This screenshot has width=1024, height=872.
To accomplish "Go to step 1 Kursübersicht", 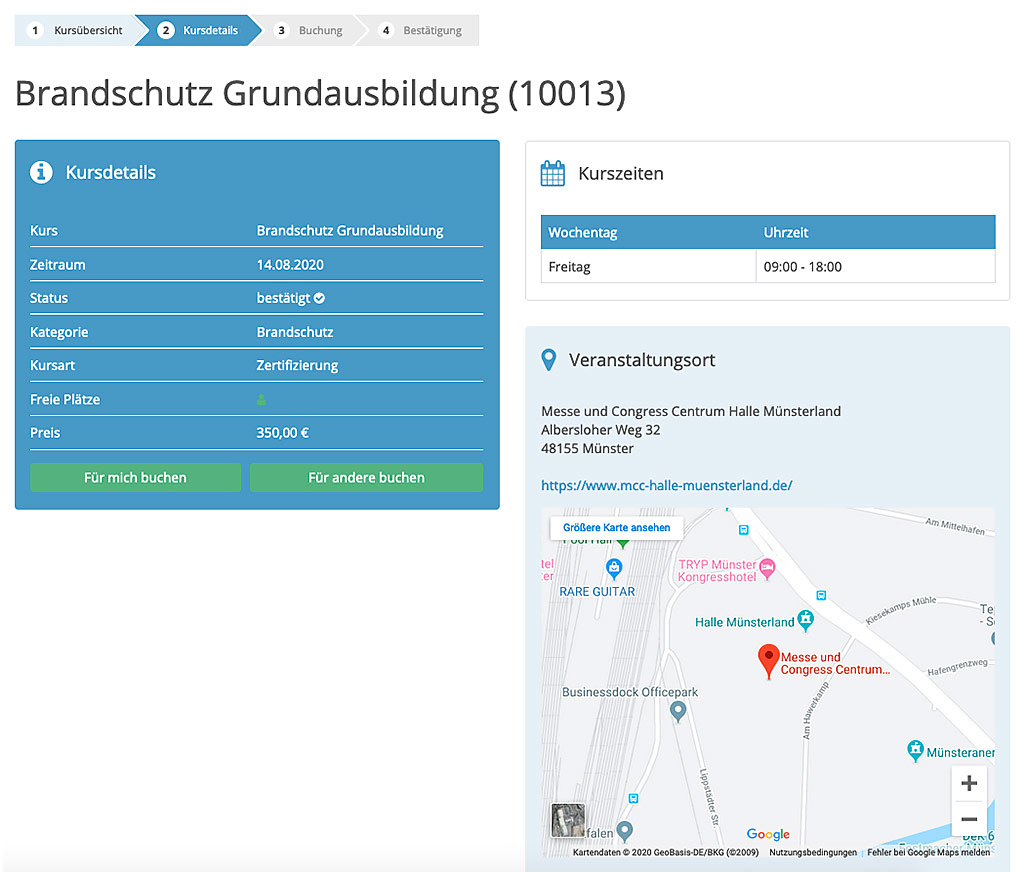I will tap(76, 30).
